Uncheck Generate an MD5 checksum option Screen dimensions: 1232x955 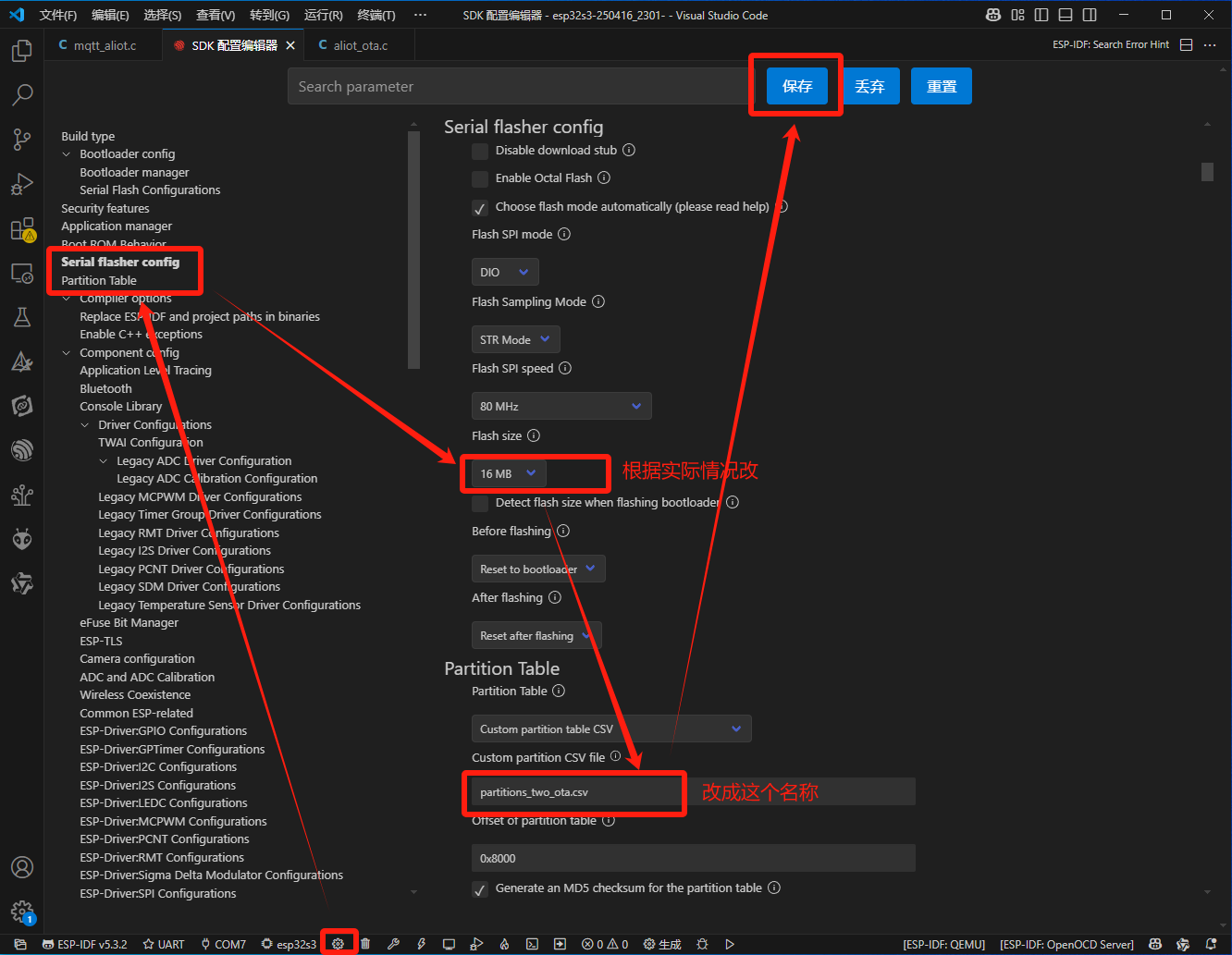coord(480,888)
